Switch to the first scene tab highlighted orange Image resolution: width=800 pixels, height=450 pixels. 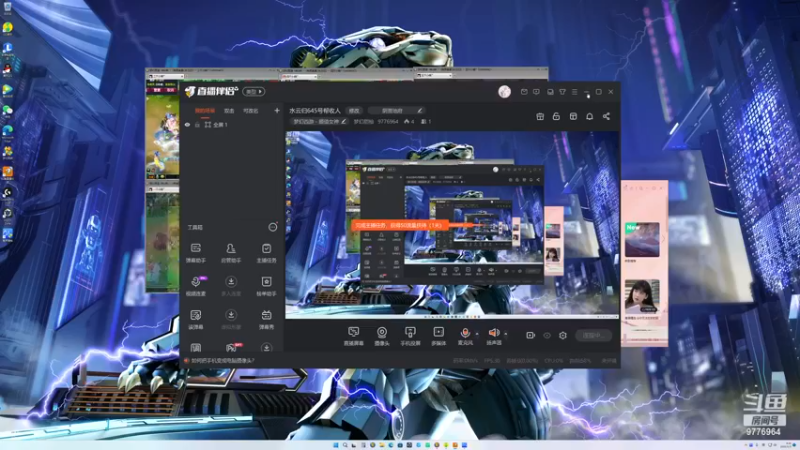205,111
